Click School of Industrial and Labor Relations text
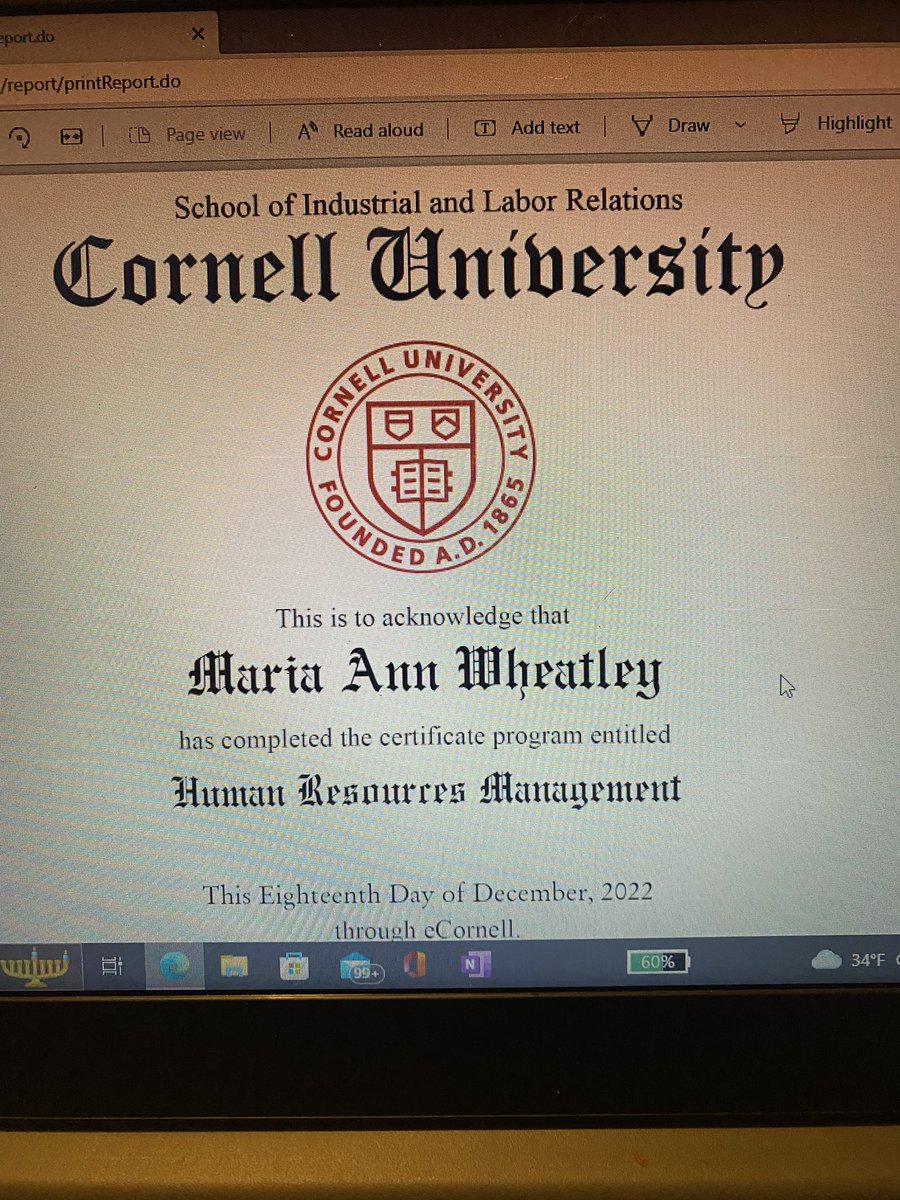900x1200 pixels. pyautogui.click(x=428, y=202)
